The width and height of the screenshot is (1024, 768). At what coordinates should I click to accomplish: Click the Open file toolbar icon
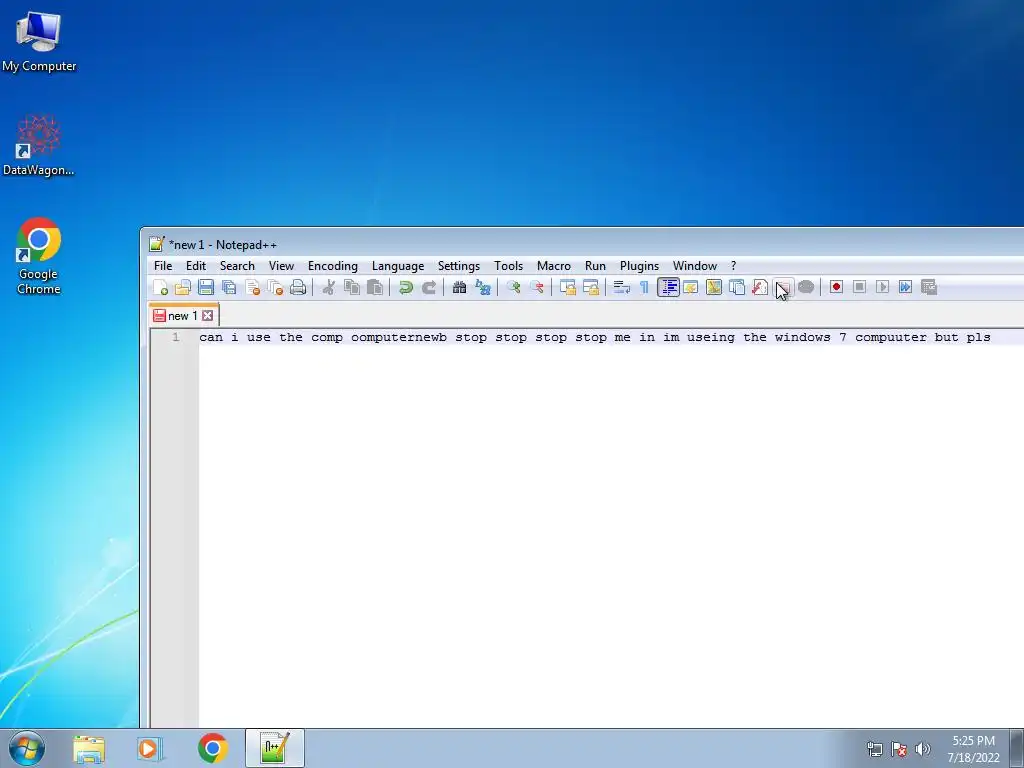pos(183,287)
